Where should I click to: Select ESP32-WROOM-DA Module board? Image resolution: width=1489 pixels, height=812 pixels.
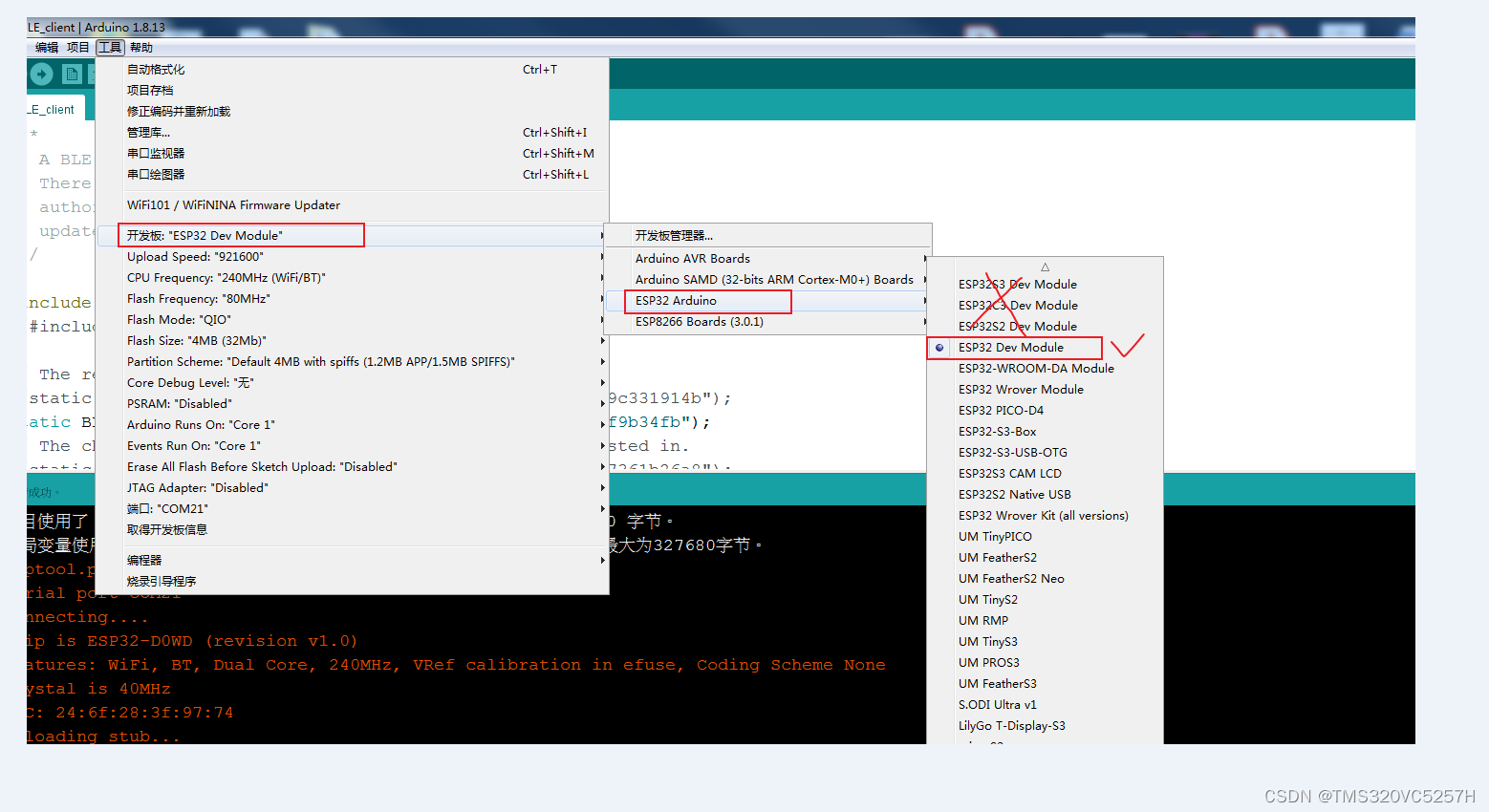(1045, 369)
